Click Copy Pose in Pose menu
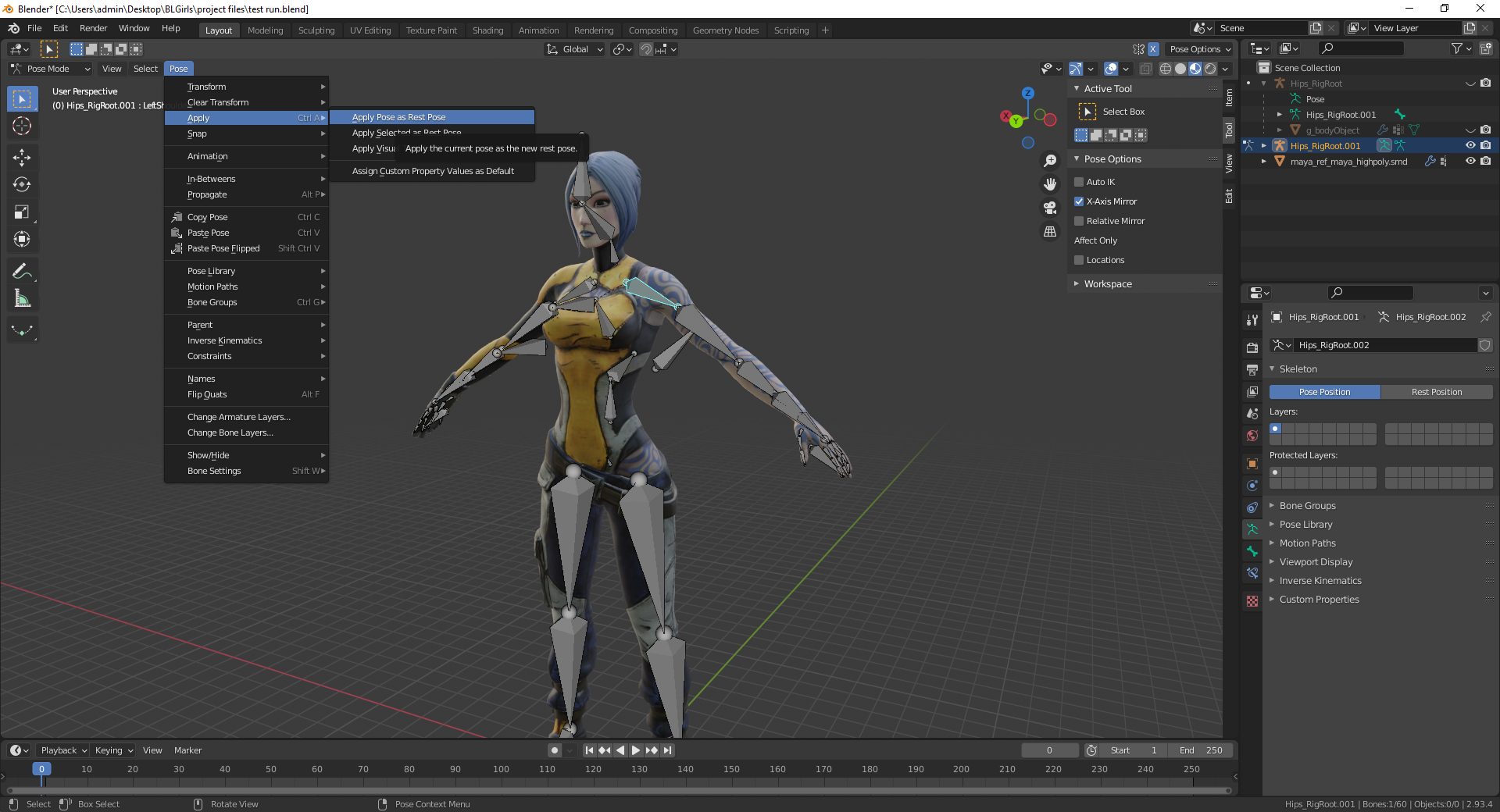 click(x=246, y=217)
